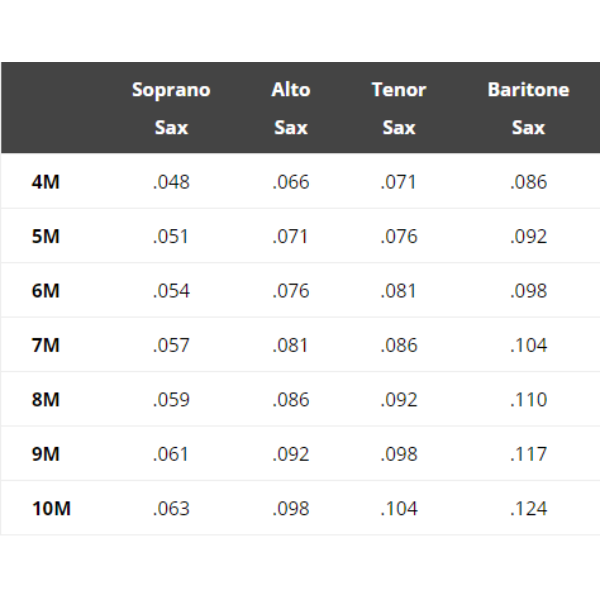Select the 9M row label
Screen dimensions: 600x600
(x=46, y=454)
